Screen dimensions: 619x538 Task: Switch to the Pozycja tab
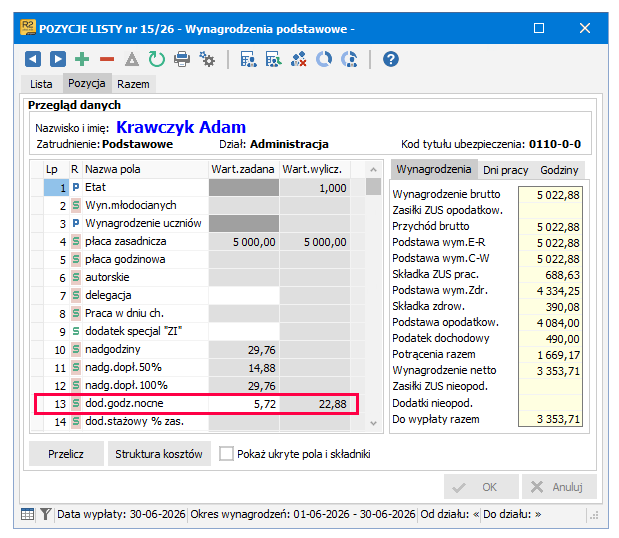[87, 83]
